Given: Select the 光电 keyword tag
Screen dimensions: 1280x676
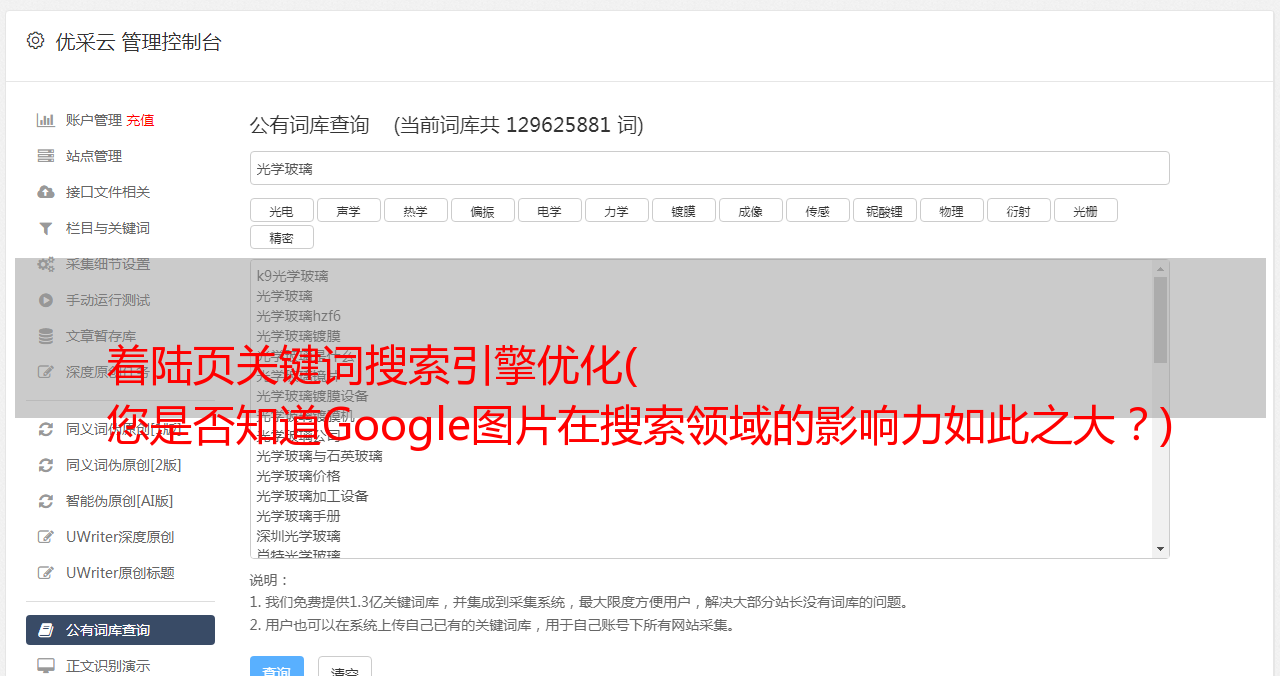Looking at the screenshot, I should tap(281, 210).
